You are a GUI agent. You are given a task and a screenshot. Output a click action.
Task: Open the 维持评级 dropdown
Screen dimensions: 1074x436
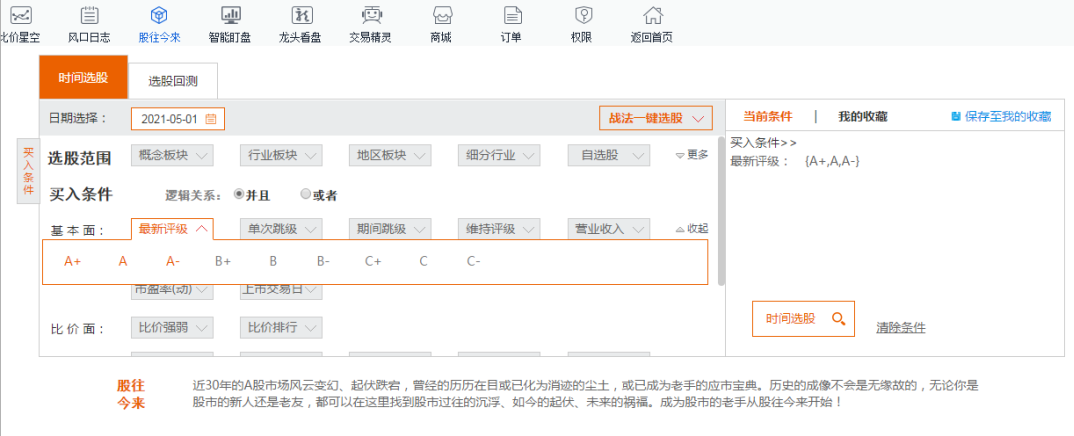click(x=499, y=229)
